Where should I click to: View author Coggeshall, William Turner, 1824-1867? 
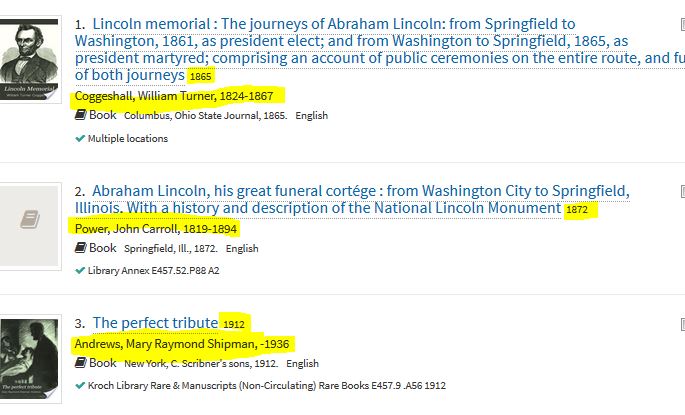coord(179,96)
